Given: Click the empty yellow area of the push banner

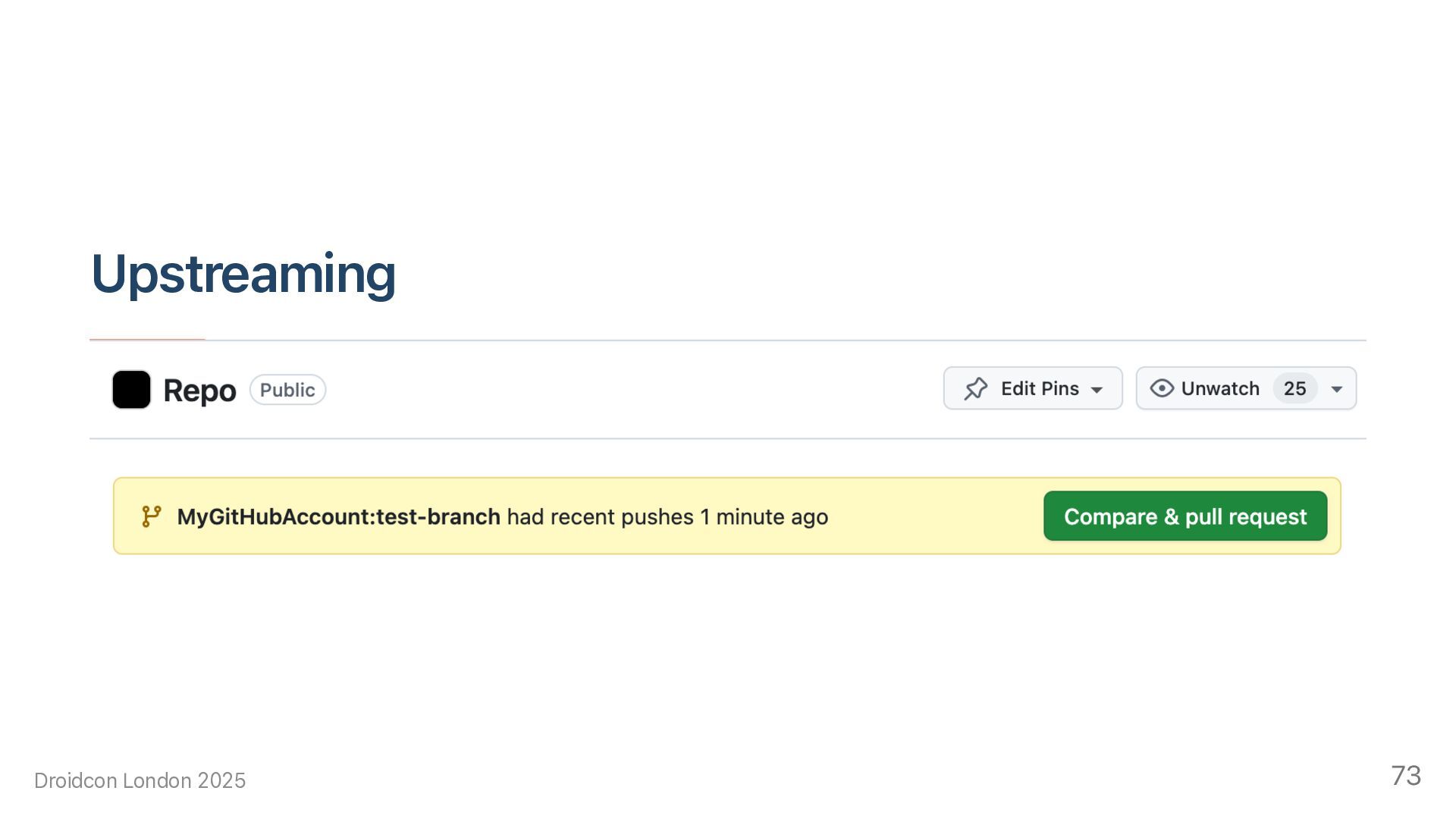Looking at the screenshot, I should pyautogui.click(x=933, y=516).
